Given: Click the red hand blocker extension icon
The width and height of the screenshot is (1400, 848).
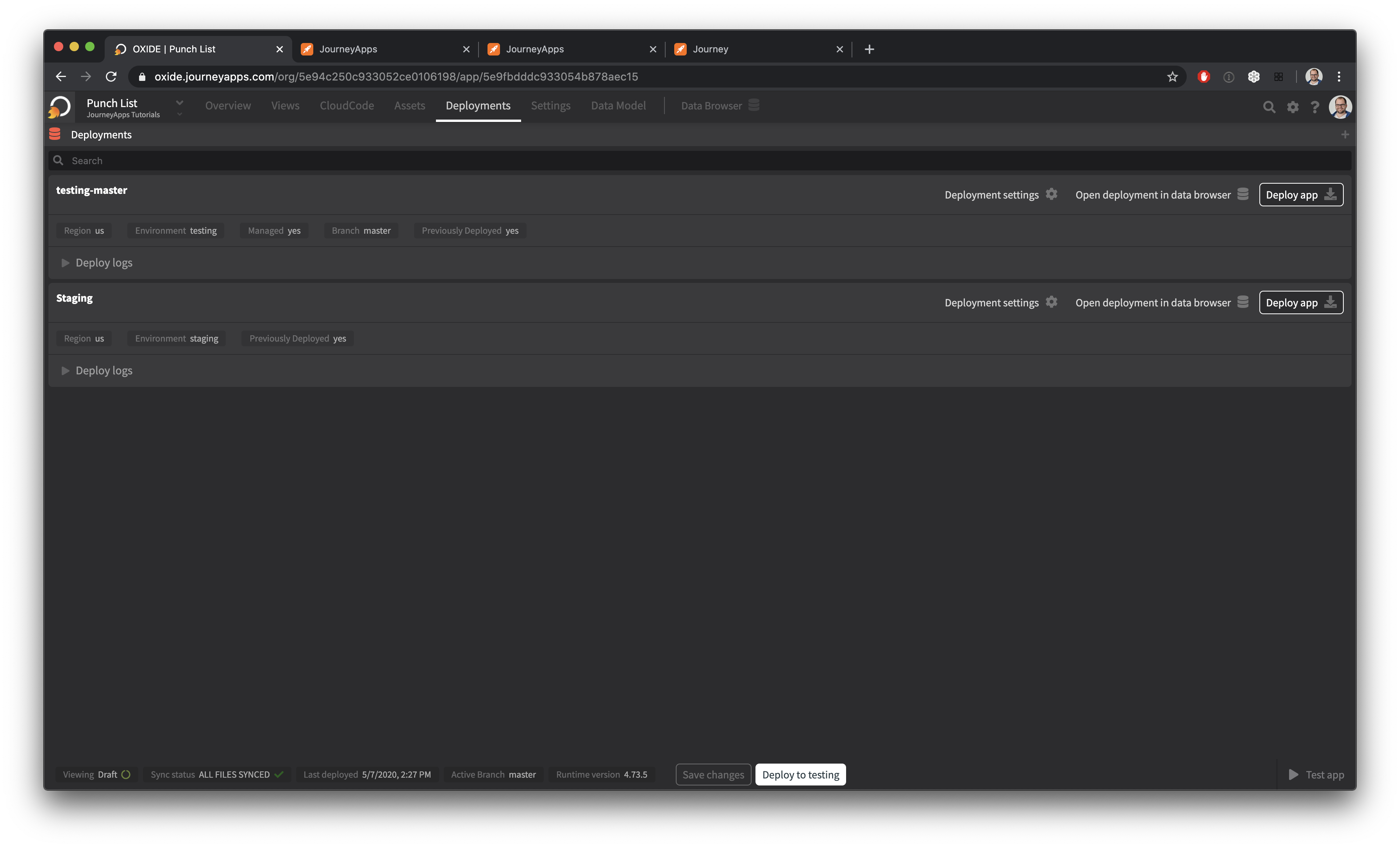Looking at the screenshot, I should 1204,77.
